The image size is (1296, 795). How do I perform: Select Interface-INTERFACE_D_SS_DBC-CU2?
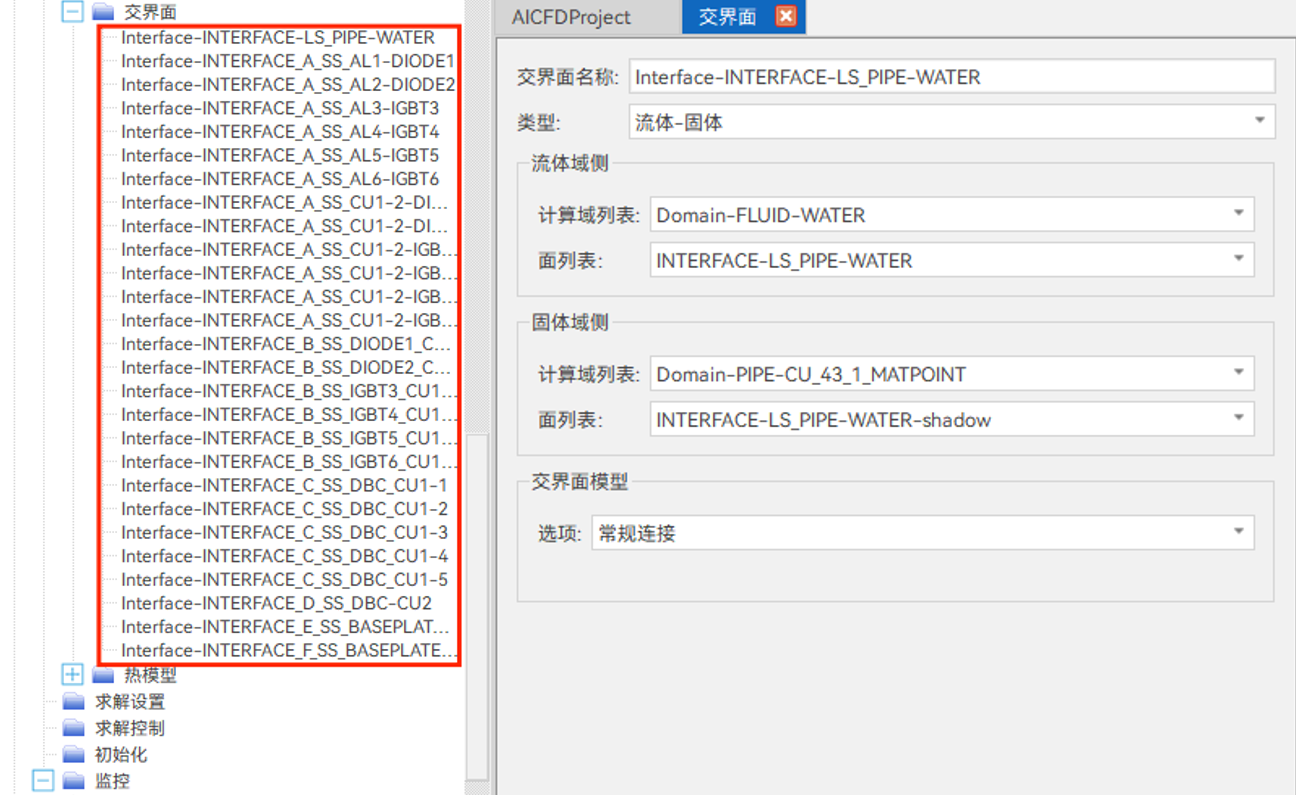coord(277,603)
